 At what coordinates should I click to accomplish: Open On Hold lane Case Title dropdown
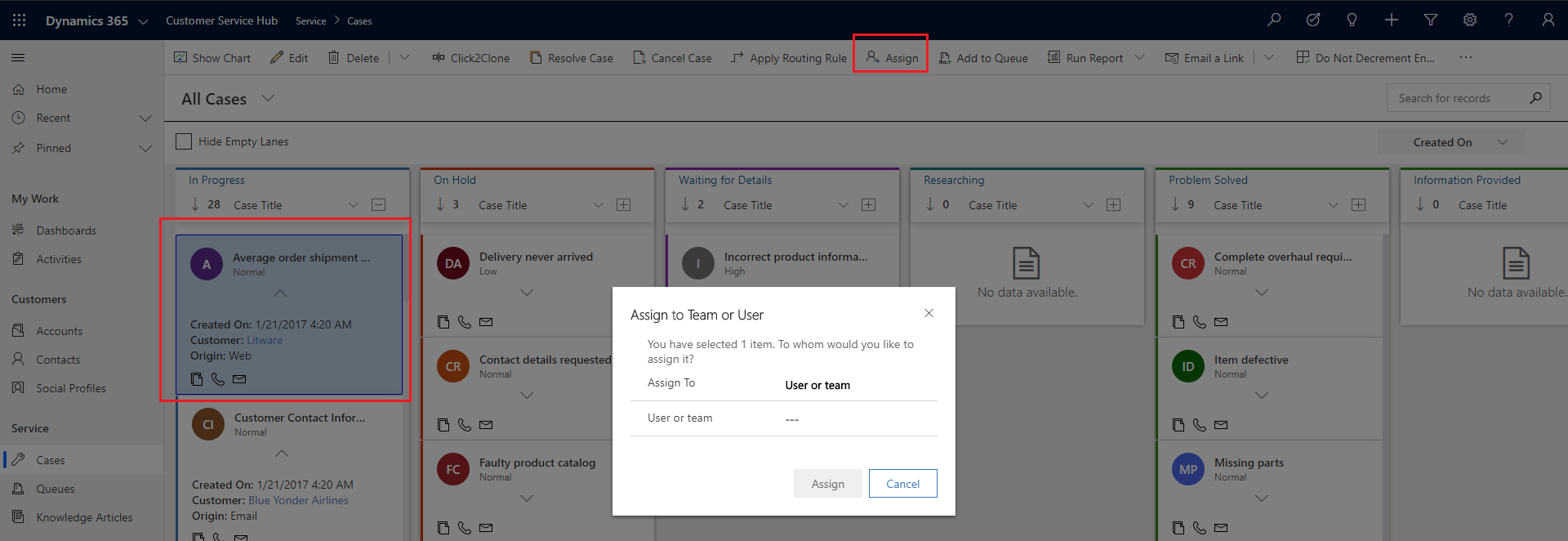click(599, 205)
